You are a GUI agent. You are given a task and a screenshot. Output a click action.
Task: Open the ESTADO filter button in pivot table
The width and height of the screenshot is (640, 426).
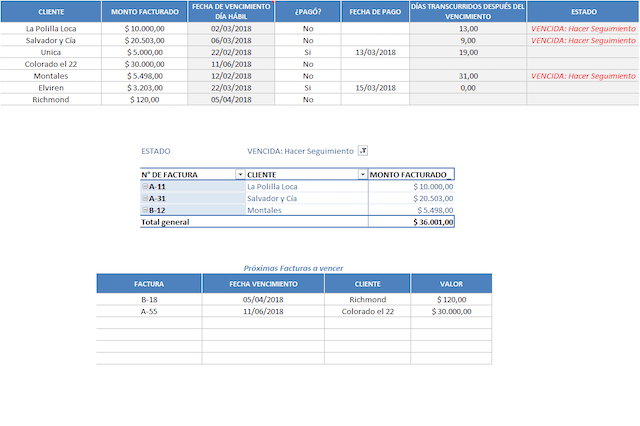click(x=363, y=151)
